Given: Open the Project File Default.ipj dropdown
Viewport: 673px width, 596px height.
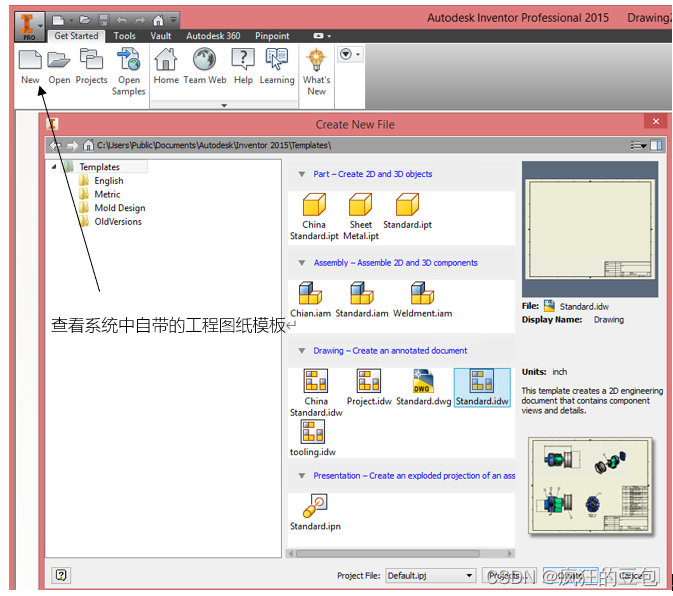Looking at the screenshot, I should pos(430,575).
